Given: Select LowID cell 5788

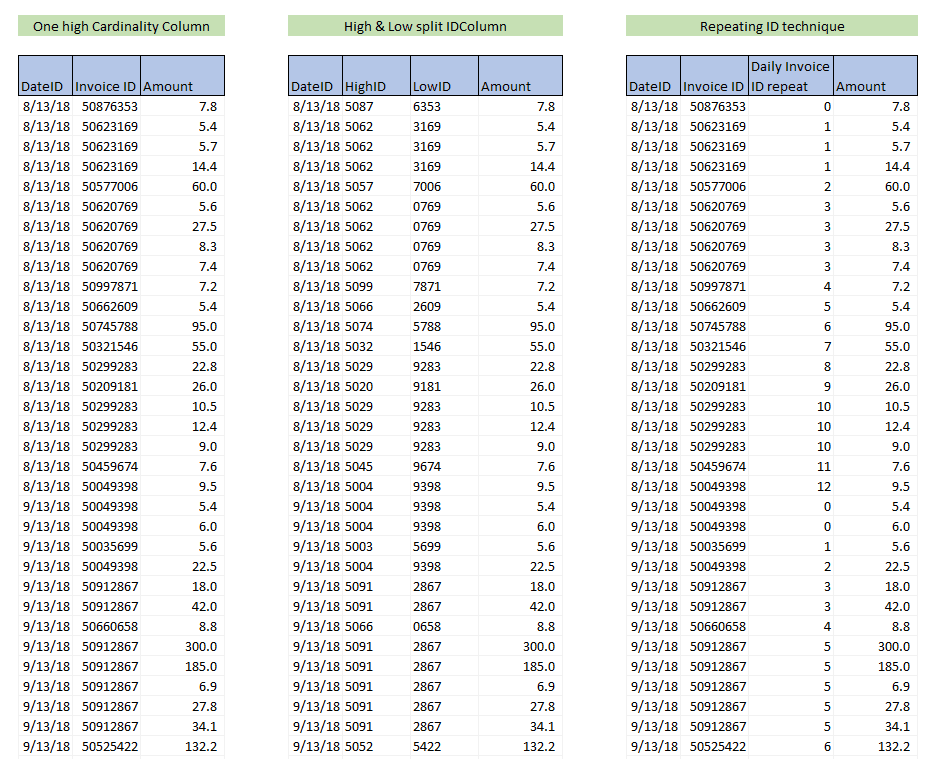Looking at the screenshot, I should click(444, 326).
